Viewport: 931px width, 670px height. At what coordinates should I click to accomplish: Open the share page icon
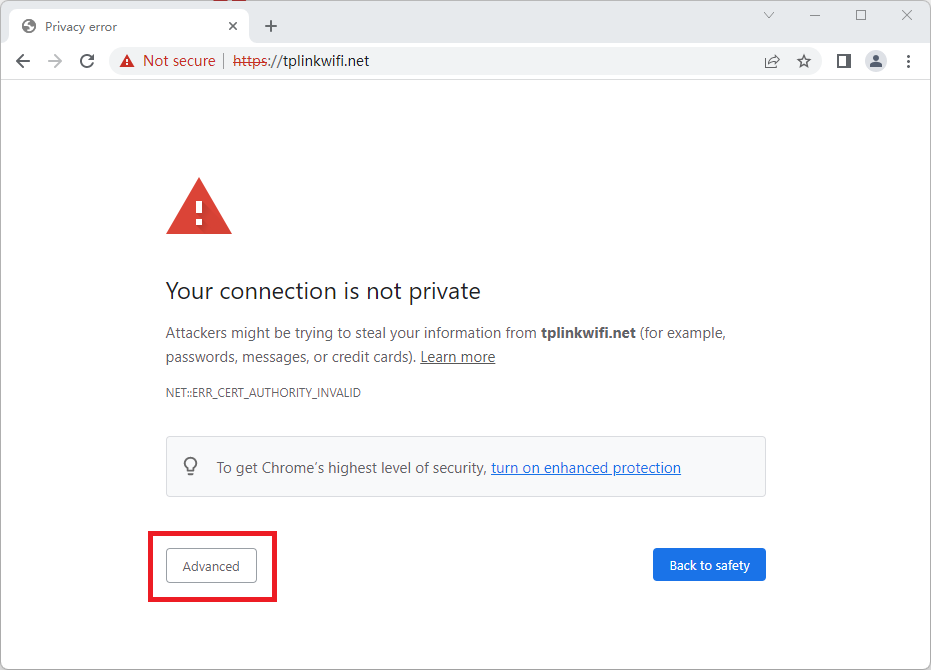pyautogui.click(x=772, y=61)
